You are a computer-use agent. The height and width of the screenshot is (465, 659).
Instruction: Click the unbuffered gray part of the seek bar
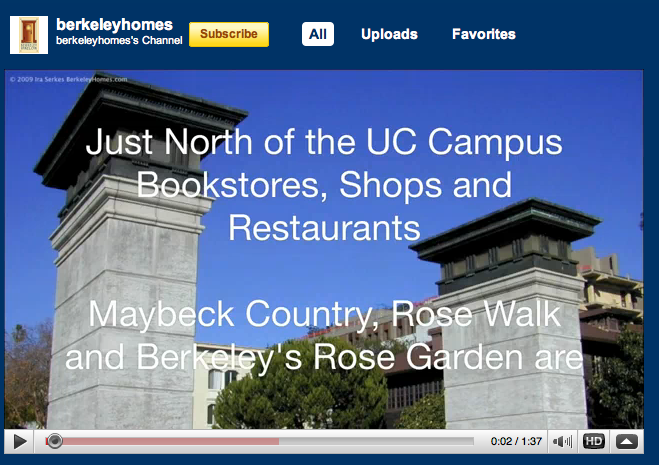pyautogui.click(x=380, y=441)
